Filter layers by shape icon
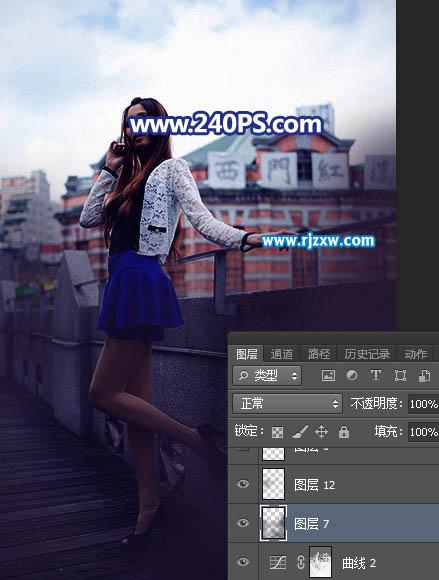This screenshot has width=439, height=580. (x=400, y=376)
